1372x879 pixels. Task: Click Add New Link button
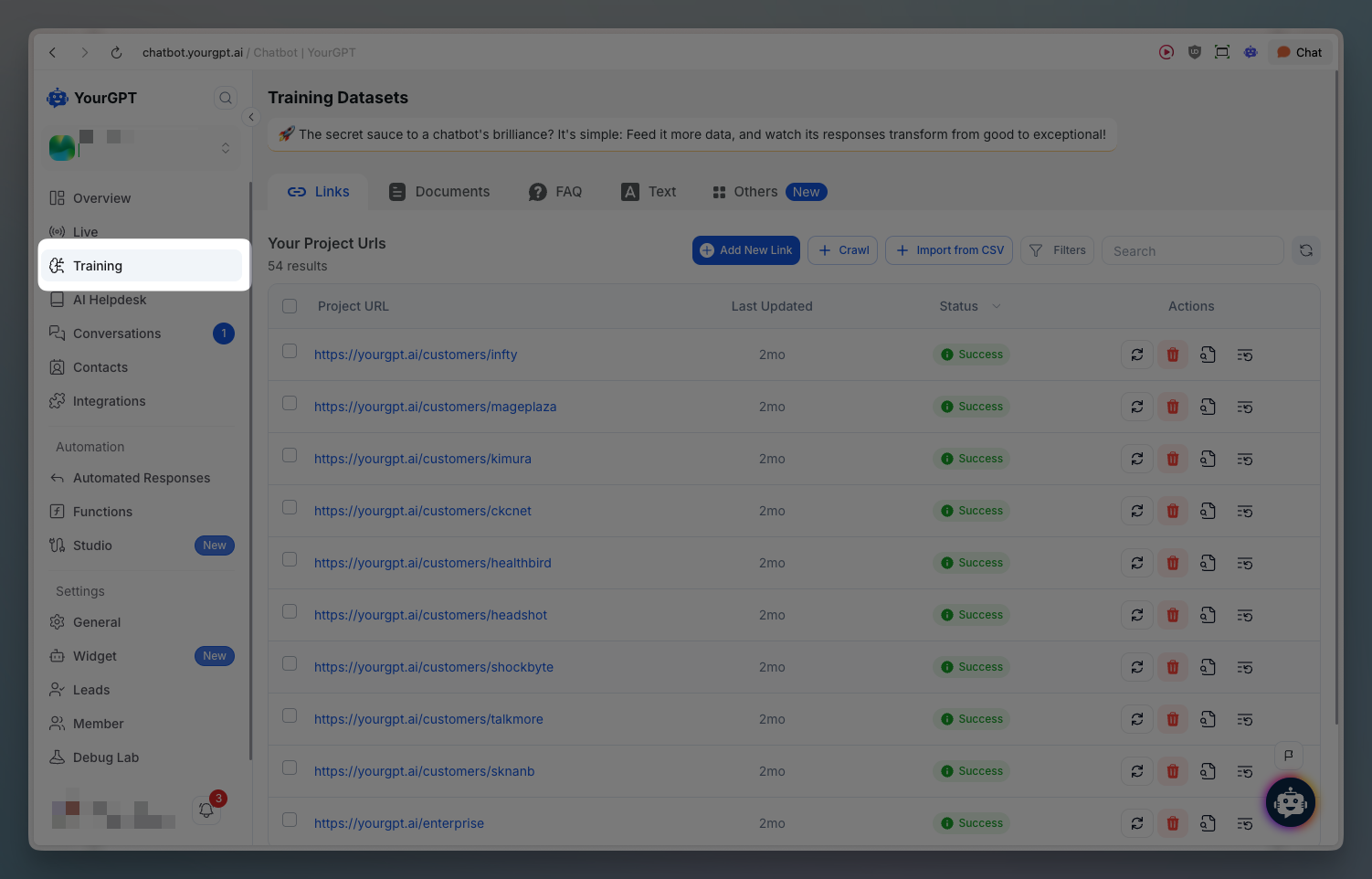pyautogui.click(x=745, y=250)
